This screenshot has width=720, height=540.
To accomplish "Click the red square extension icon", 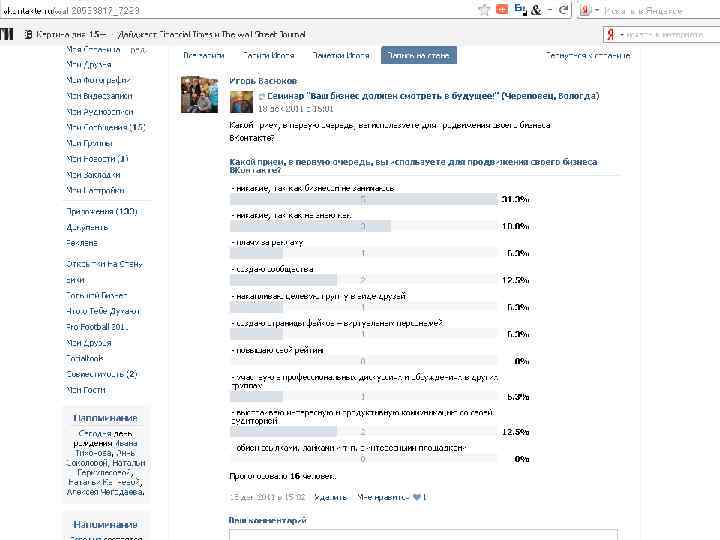I will click(502, 9).
